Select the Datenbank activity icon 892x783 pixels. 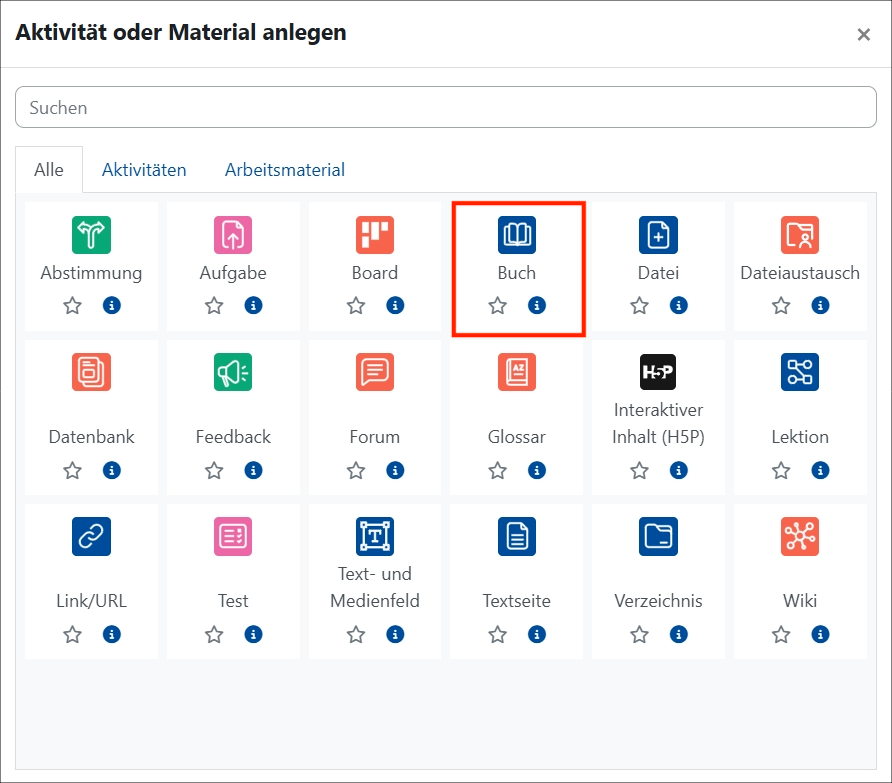(91, 371)
